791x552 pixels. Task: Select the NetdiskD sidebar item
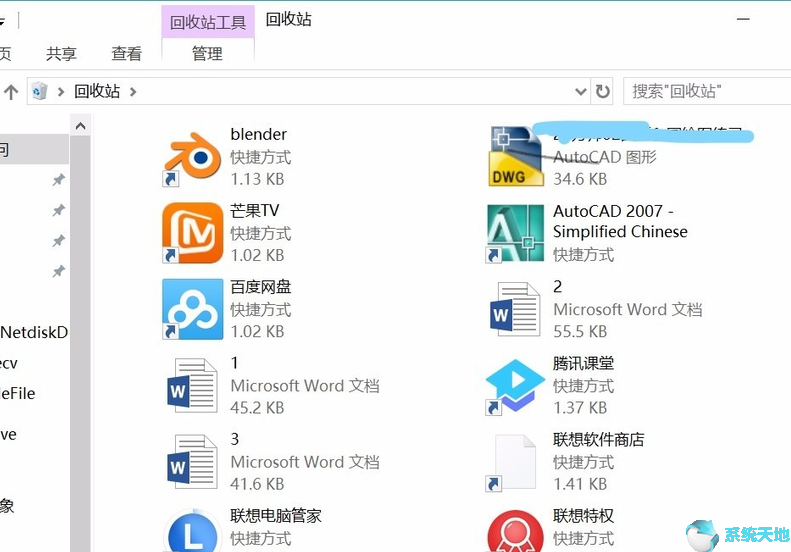pyautogui.click(x=34, y=332)
